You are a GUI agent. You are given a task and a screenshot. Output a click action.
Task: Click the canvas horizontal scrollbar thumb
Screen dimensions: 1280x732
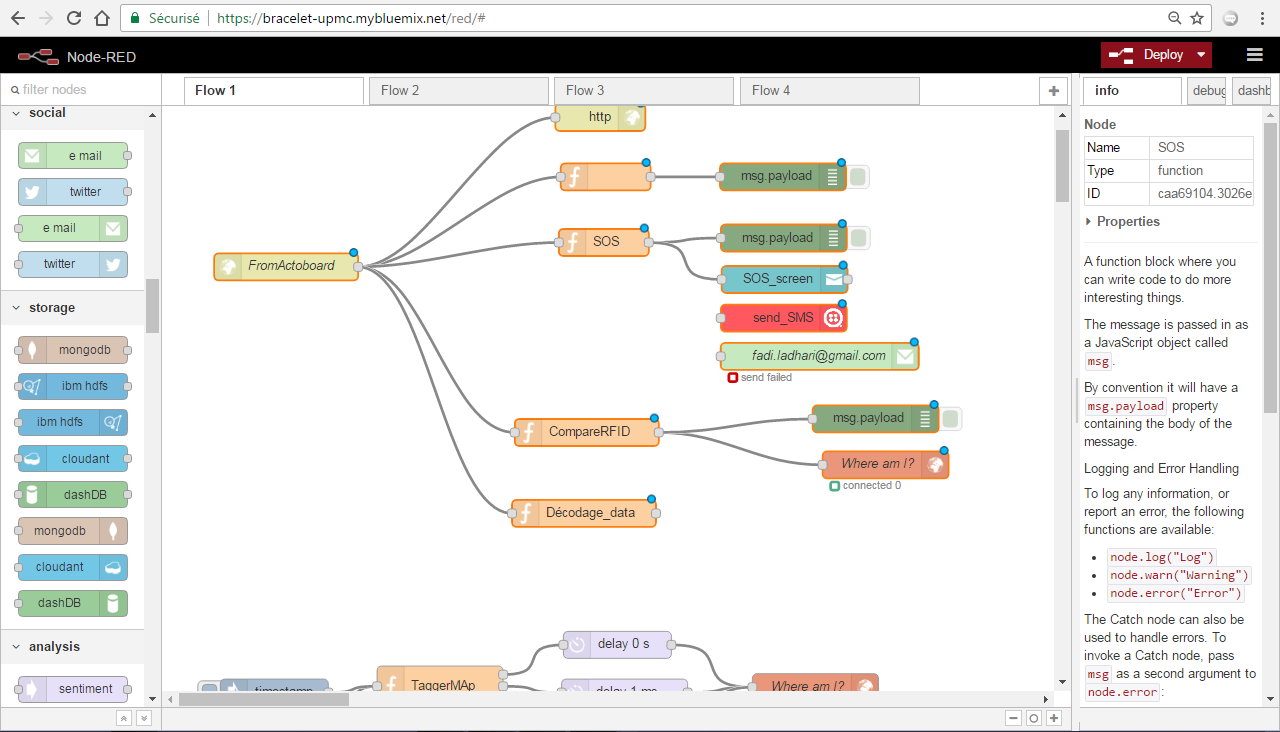click(264, 699)
